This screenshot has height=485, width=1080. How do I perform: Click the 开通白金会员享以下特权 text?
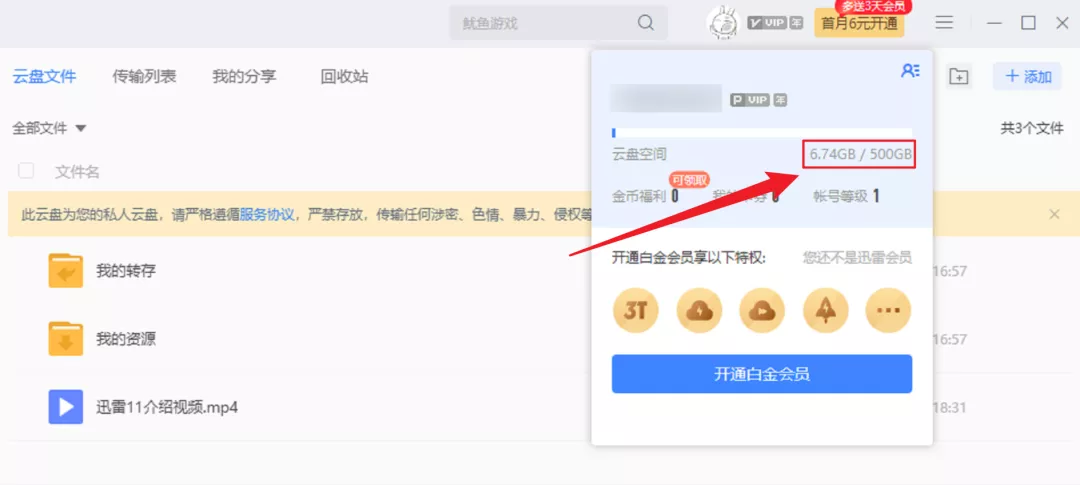click(x=689, y=258)
